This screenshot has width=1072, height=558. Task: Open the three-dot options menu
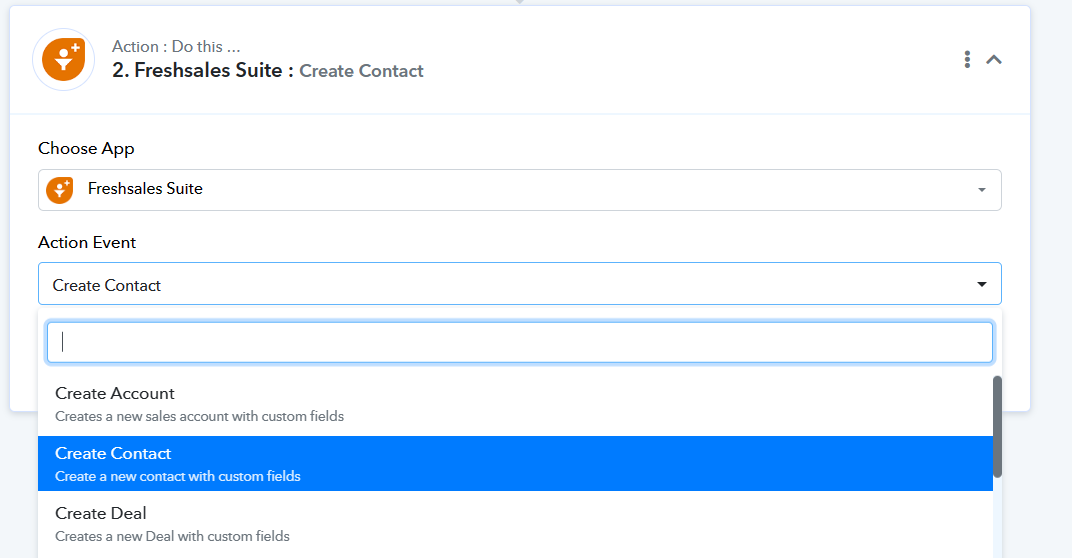967,59
